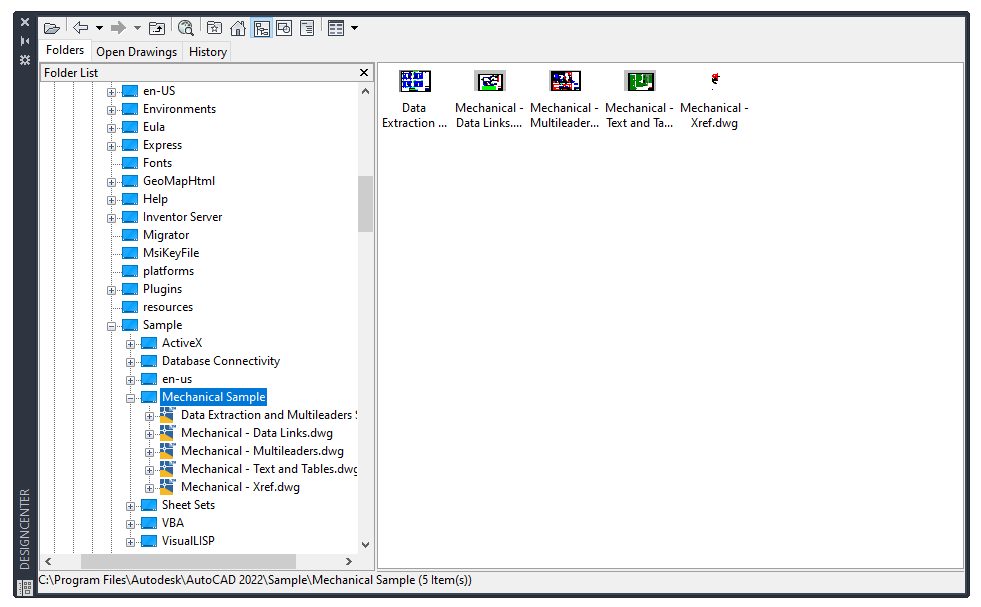Select Mechanical - Multileaders.dwg in tree

[x=262, y=451]
